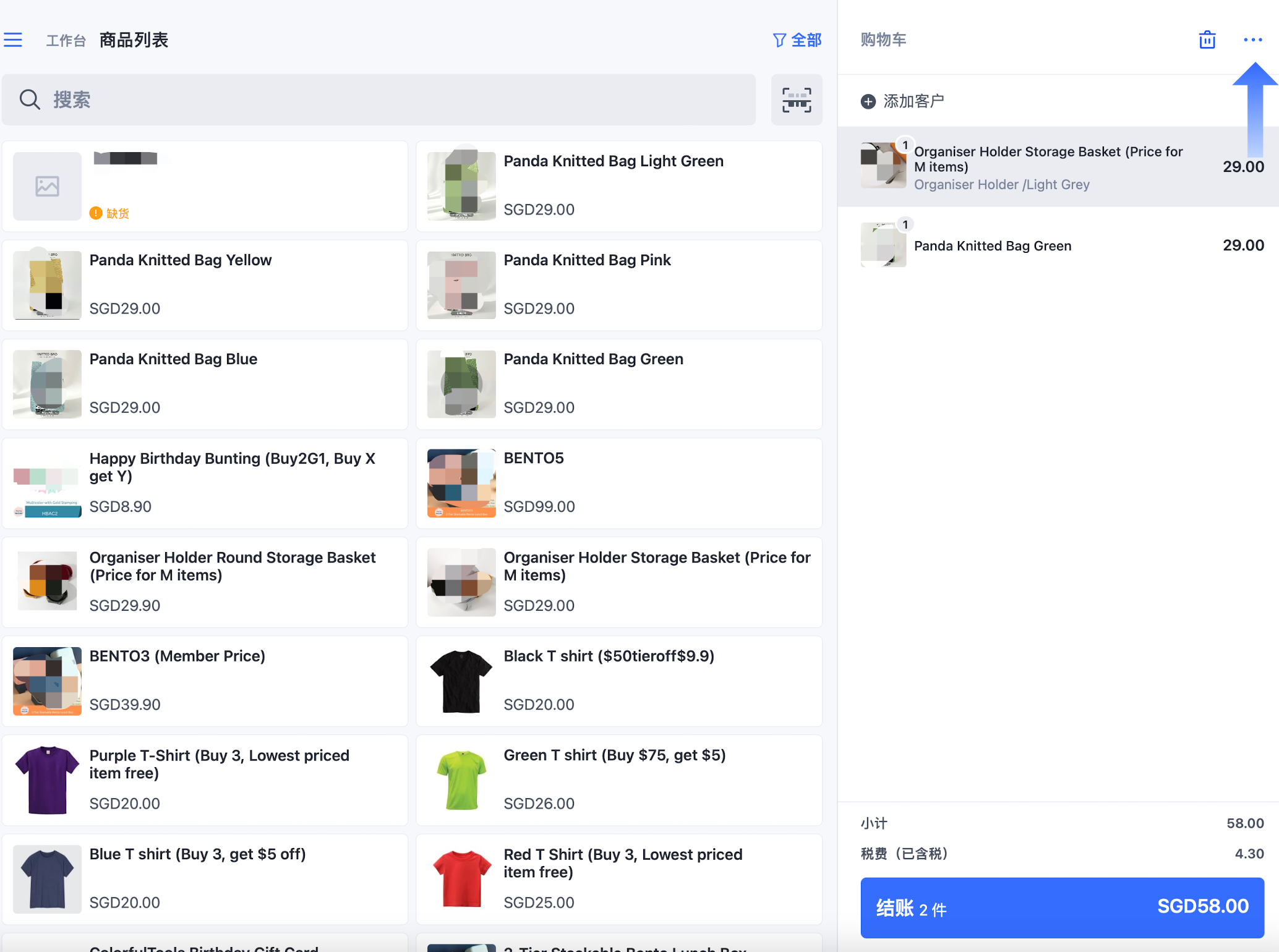Select Happy Birthday Bunting product
Viewport: 1279px width, 952px height.
pos(205,483)
